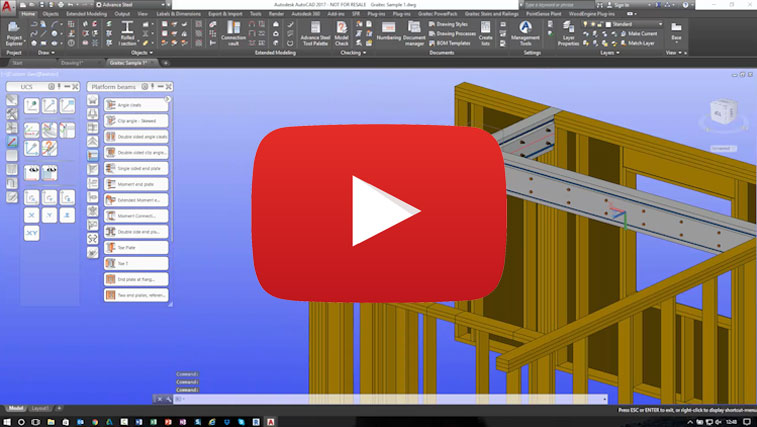Viewport: 757px width, 427px height.
Task: Choose Double sided angle cleats joint
Action: 136,137
